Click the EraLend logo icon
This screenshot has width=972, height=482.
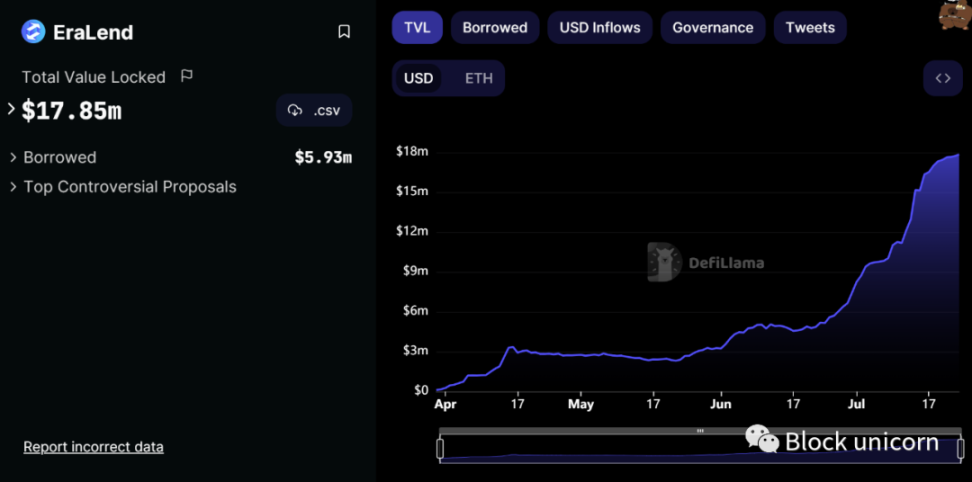(33, 32)
